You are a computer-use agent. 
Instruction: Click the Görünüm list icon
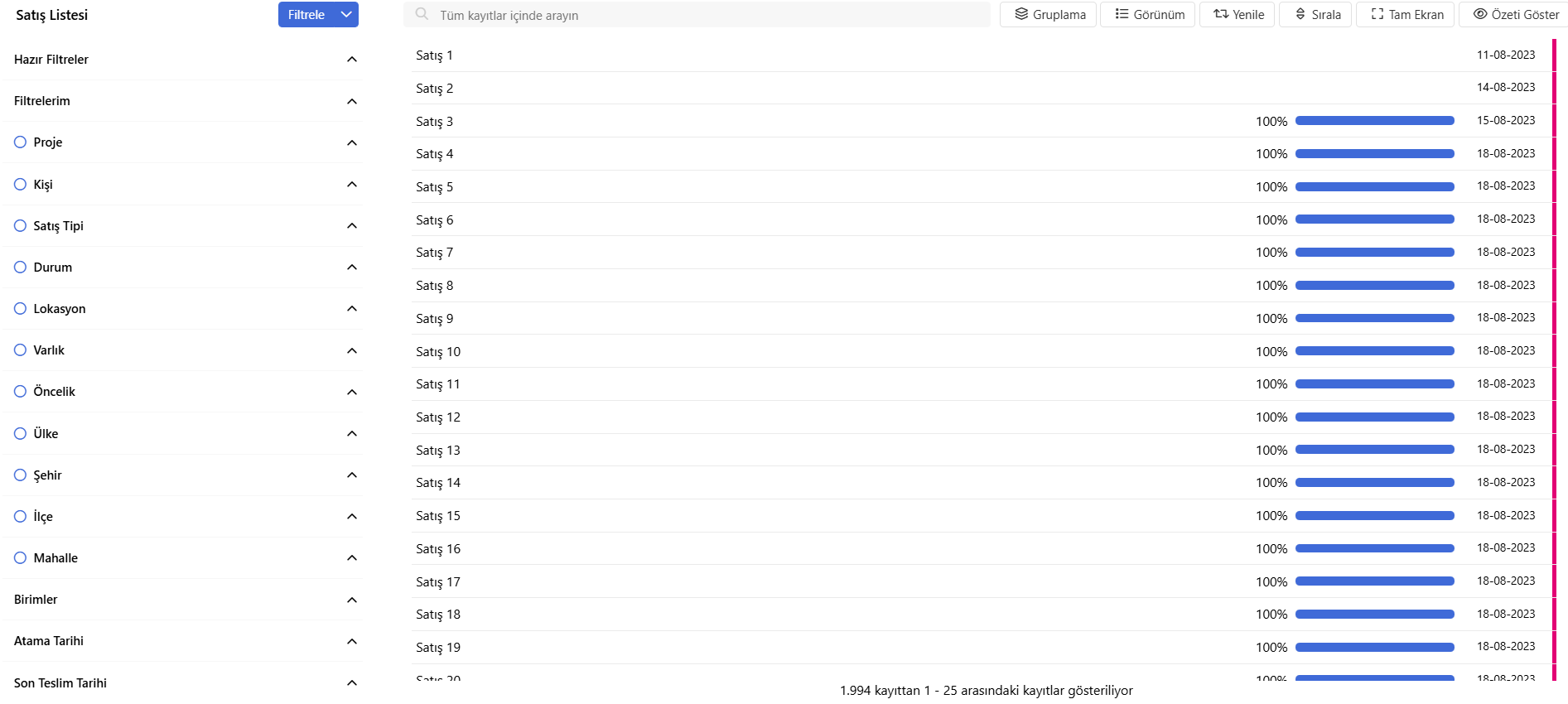coord(1122,14)
